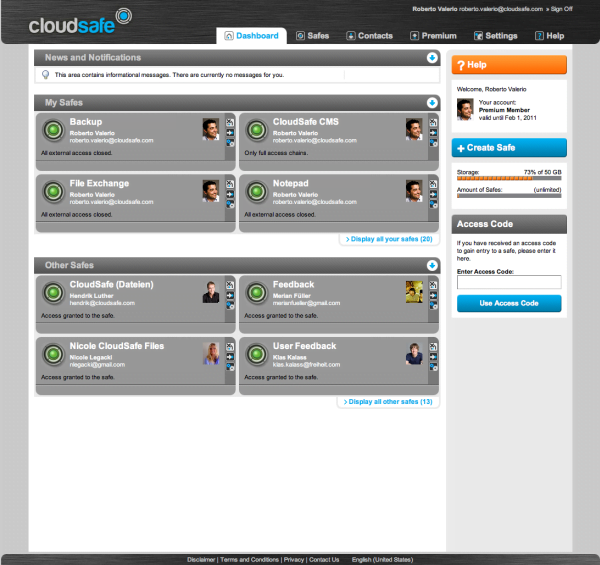
Task: Click the Enter Access Code input field
Action: 509,282
